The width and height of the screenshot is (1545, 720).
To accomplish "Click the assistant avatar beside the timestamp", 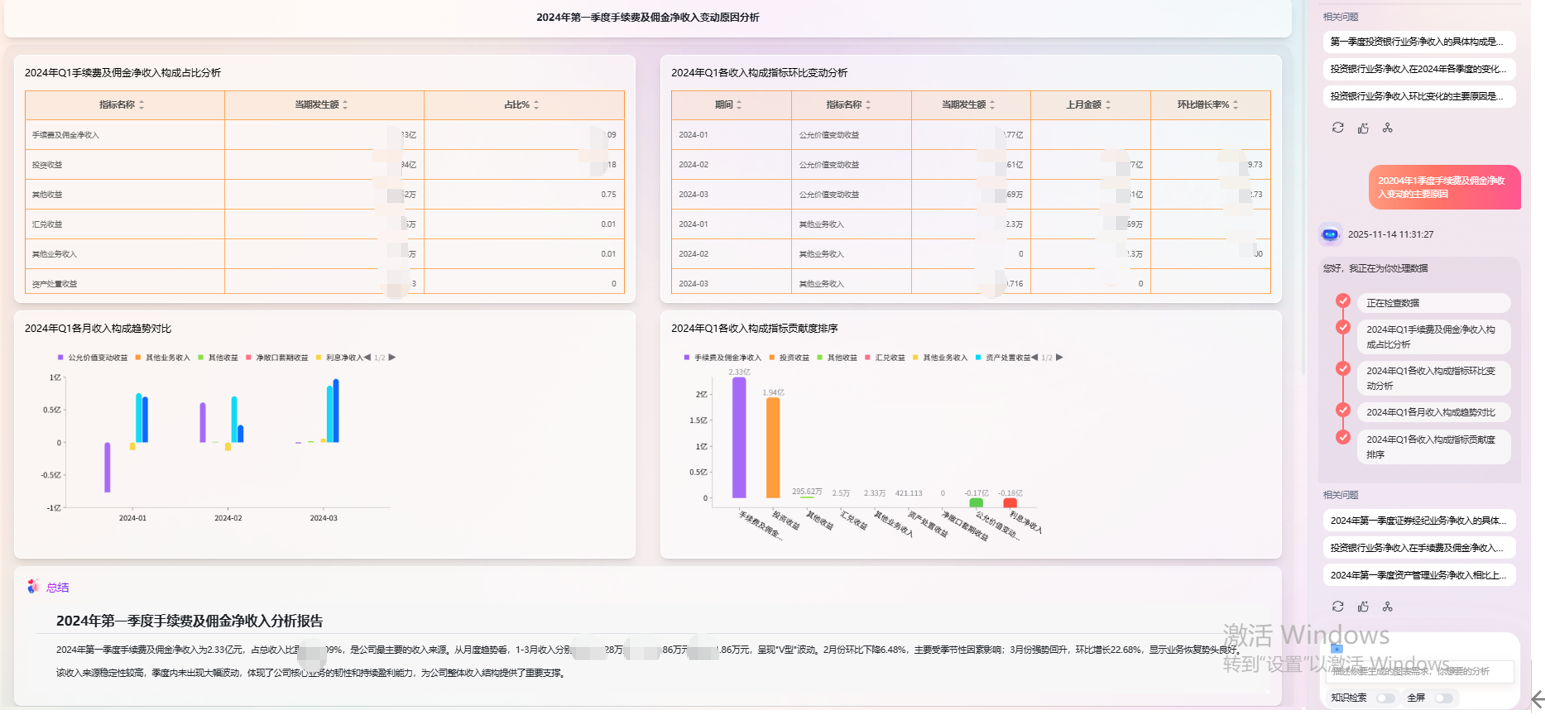I will click(x=1330, y=234).
